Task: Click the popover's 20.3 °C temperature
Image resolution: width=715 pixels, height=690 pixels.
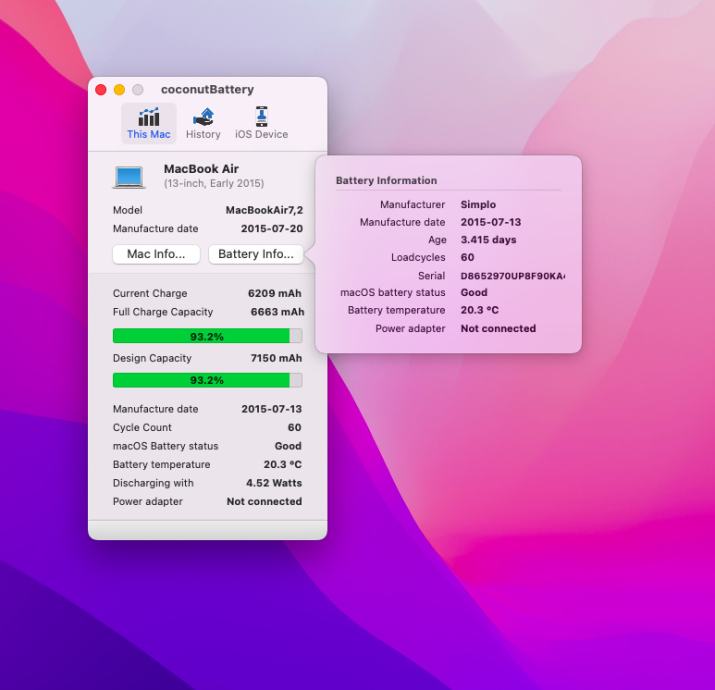Action: click(480, 310)
